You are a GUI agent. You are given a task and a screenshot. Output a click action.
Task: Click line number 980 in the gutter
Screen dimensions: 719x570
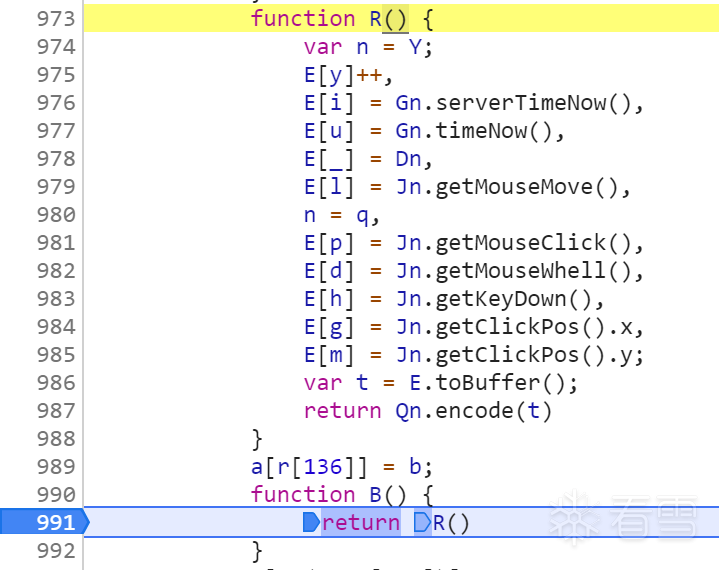click(x=56, y=215)
